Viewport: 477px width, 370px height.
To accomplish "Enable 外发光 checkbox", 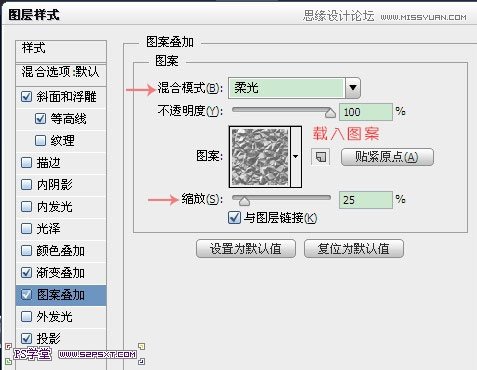I will 26,316.
